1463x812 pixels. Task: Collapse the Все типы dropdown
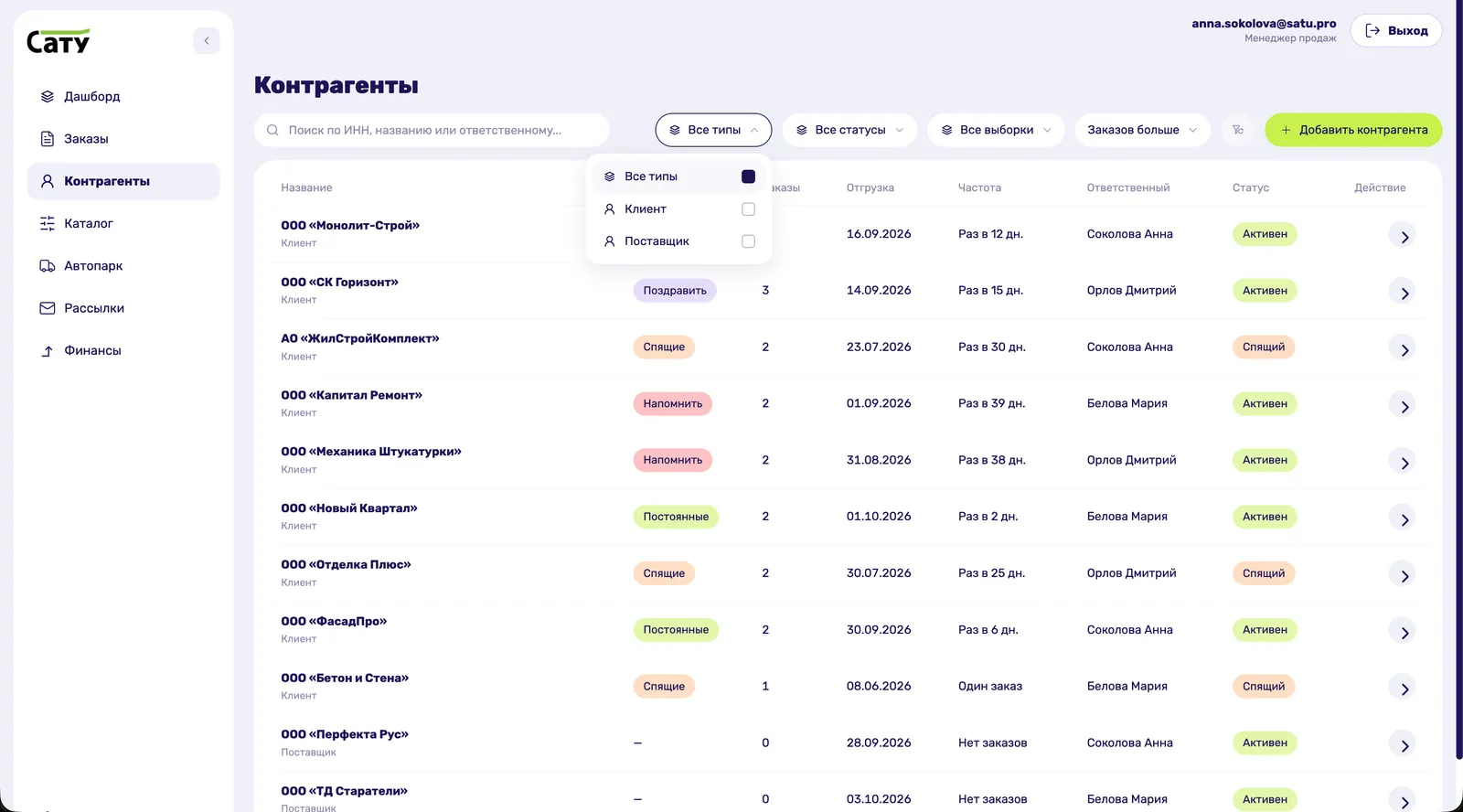click(713, 130)
